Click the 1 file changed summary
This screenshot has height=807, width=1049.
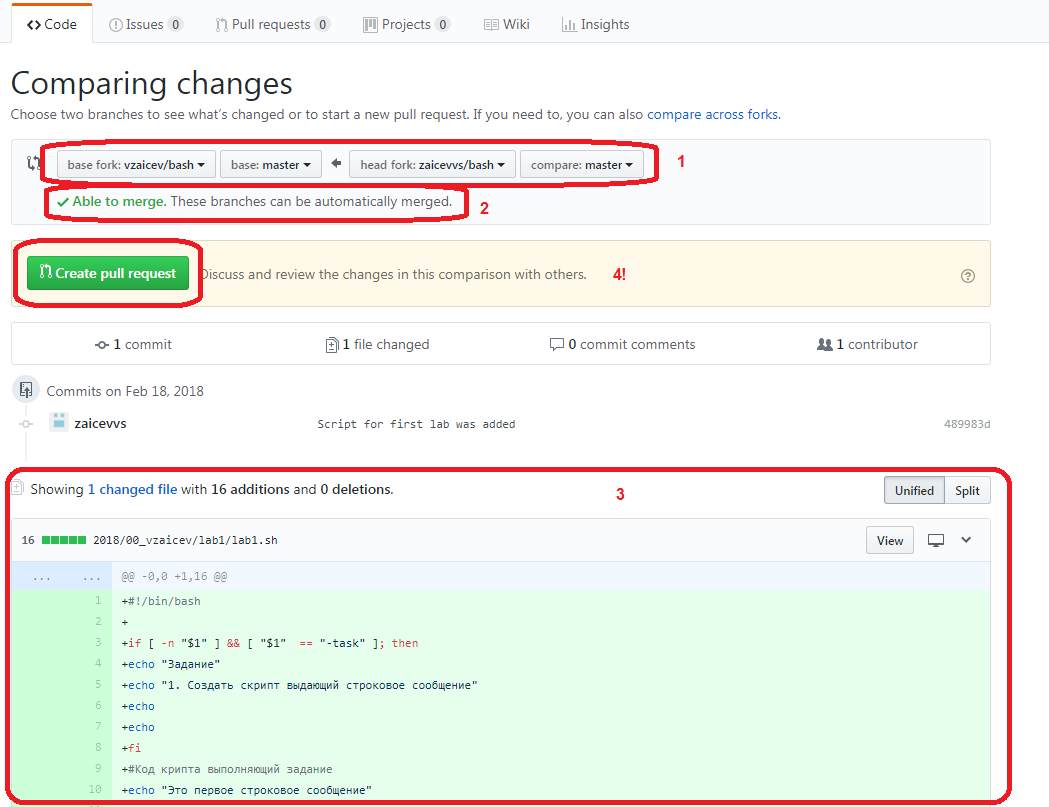pyautogui.click(x=377, y=345)
